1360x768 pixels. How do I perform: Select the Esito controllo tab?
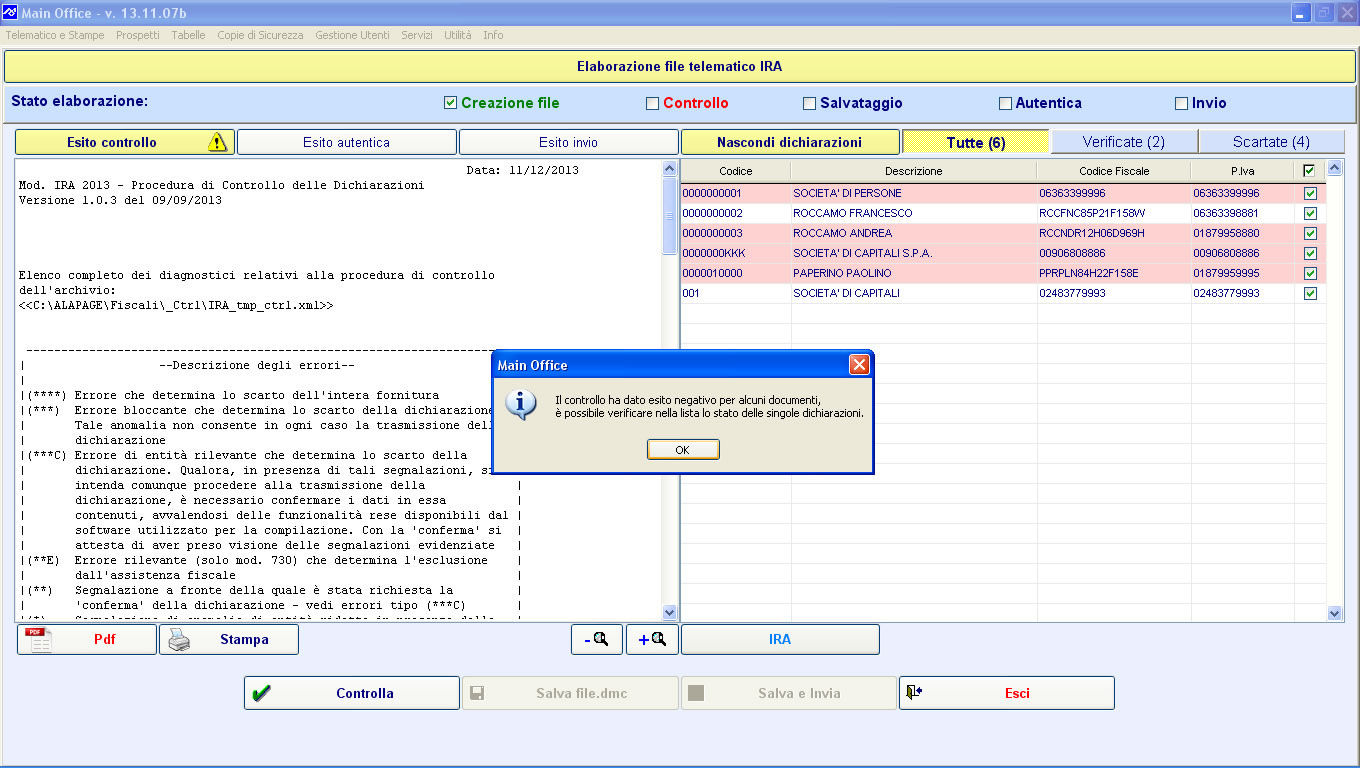(124, 142)
